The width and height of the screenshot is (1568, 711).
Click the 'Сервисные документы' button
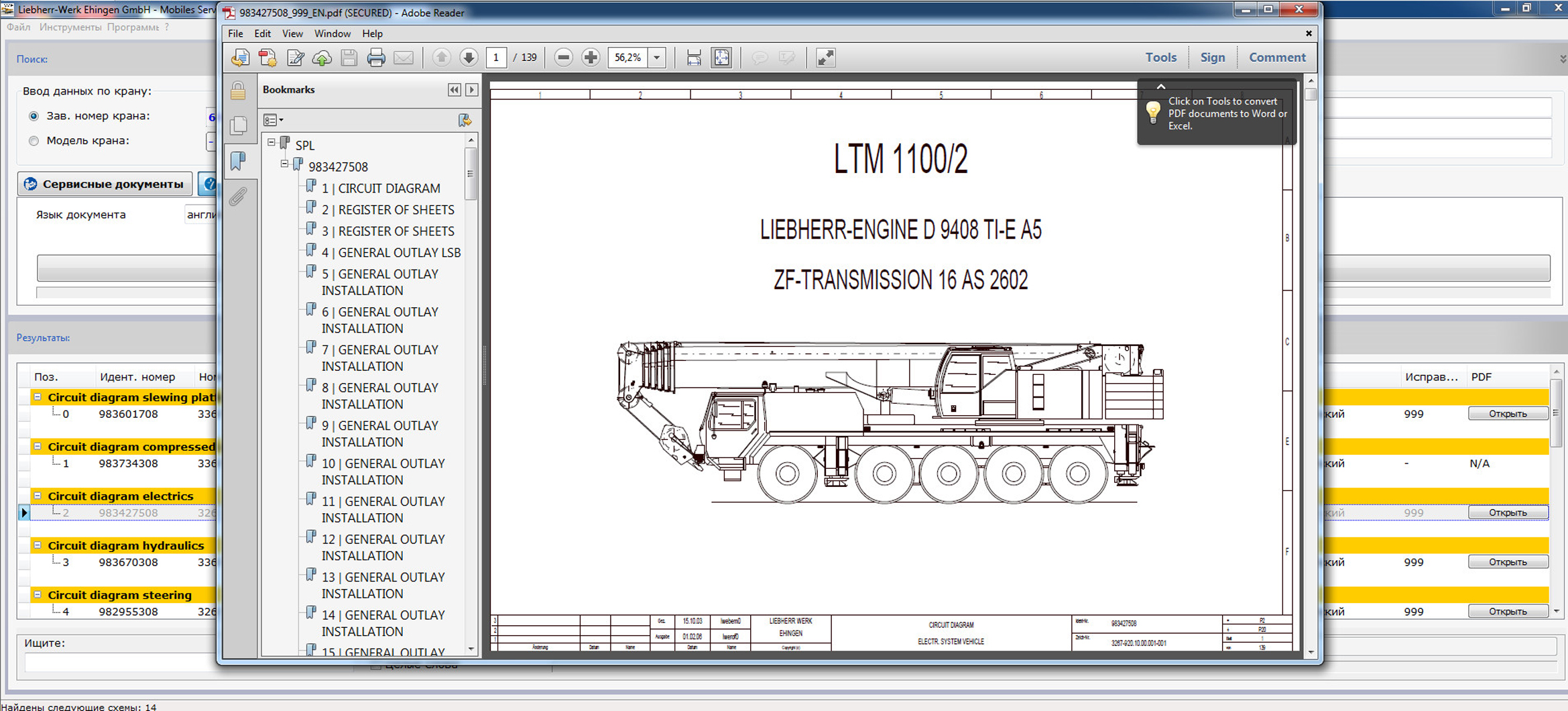105,184
